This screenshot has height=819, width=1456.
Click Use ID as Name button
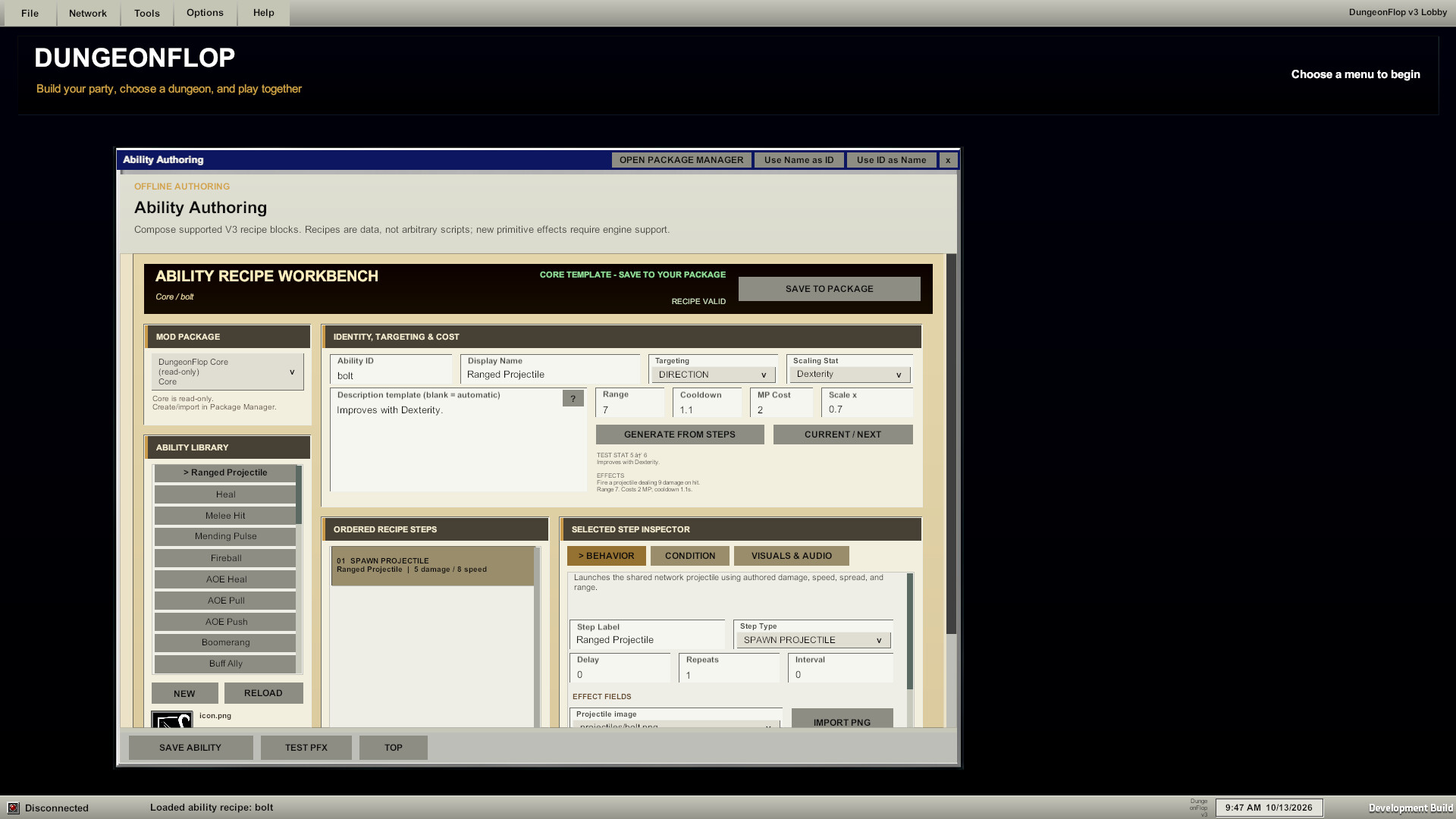[x=892, y=160]
